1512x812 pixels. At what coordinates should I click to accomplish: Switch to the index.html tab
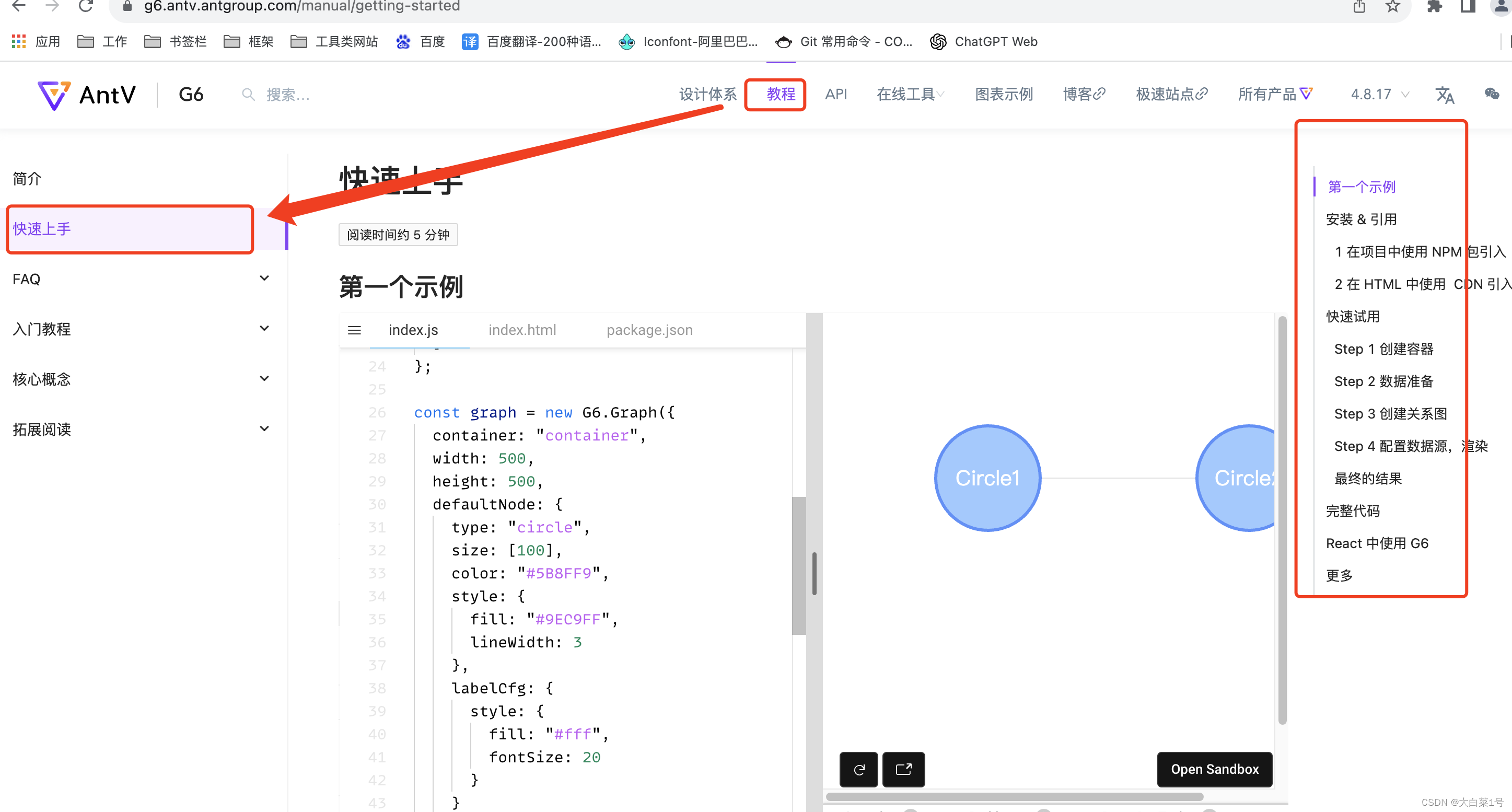[522, 330]
